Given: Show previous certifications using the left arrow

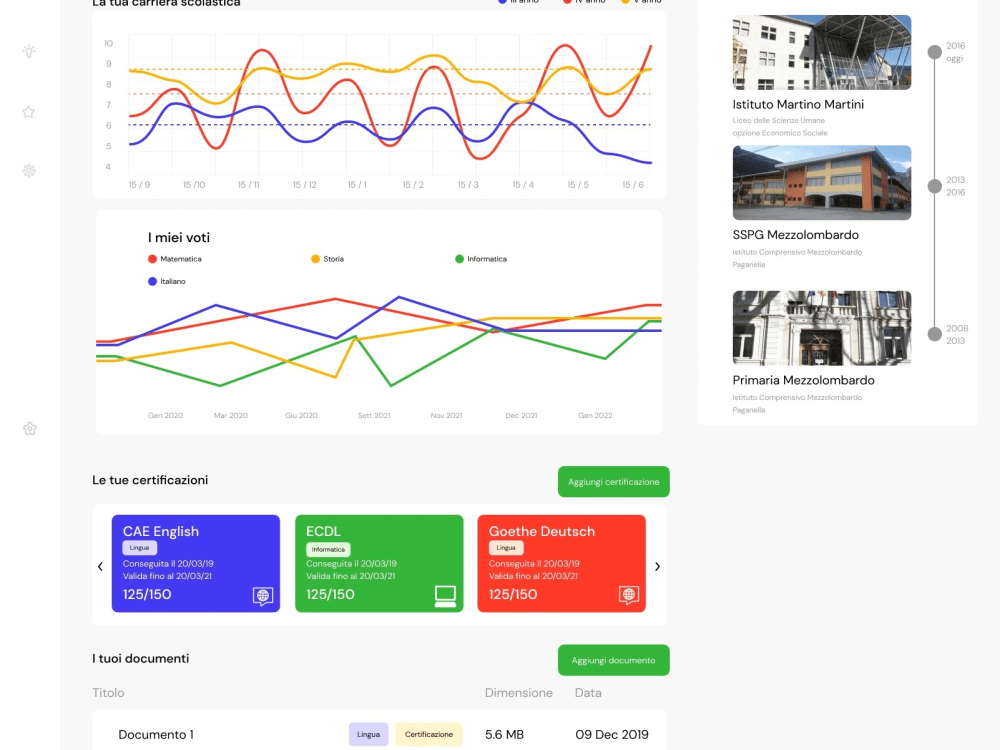Looking at the screenshot, I should click(100, 566).
